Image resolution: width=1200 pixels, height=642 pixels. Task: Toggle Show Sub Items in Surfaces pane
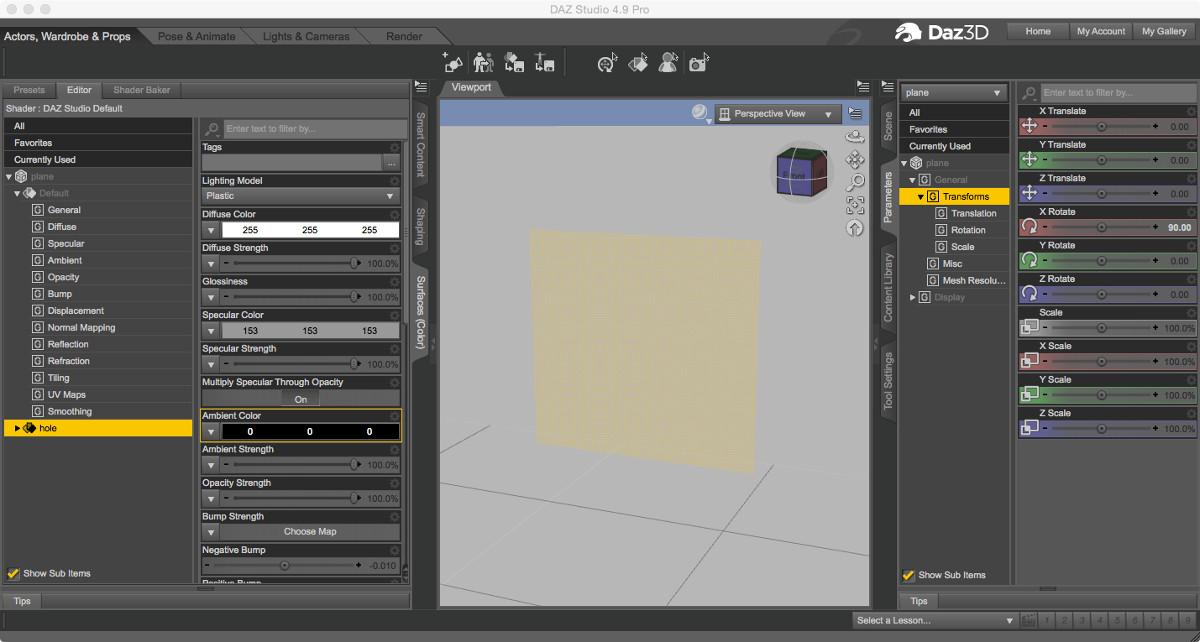coord(13,573)
